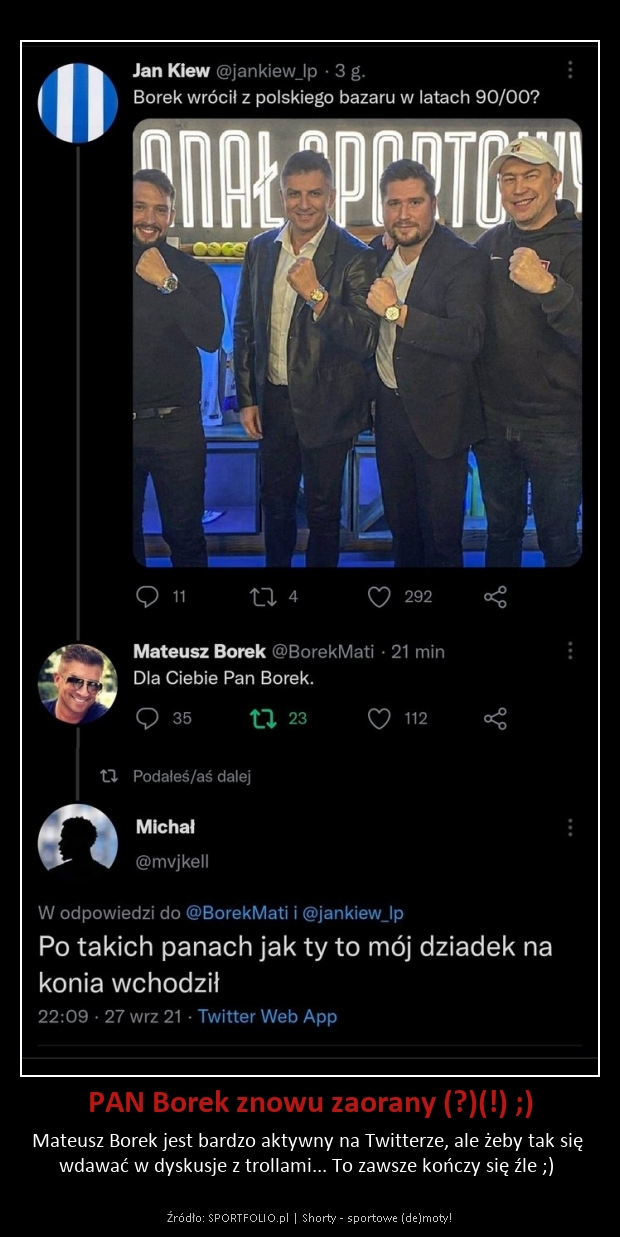Undo green retweet showing 23 on Borek's tweet
This screenshot has height=1237, width=620.
(263, 718)
